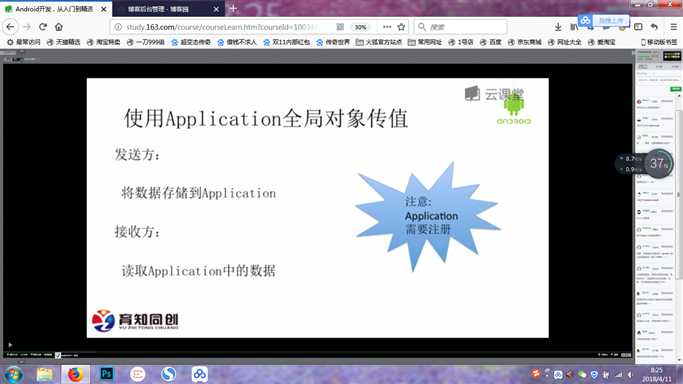Open the Baidu cloud taskbar app
The height and width of the screenshot is (384, 683).
click(199, 374)
